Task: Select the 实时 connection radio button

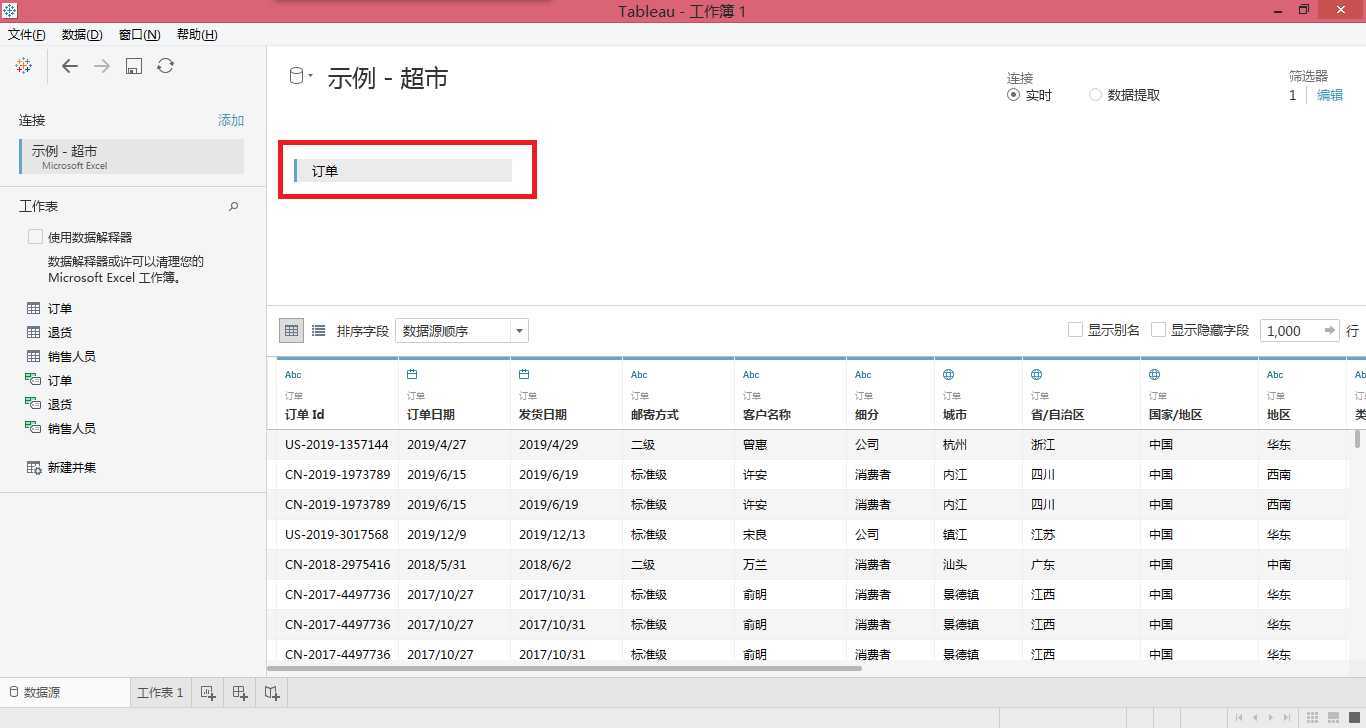Action: (1013, 95)
